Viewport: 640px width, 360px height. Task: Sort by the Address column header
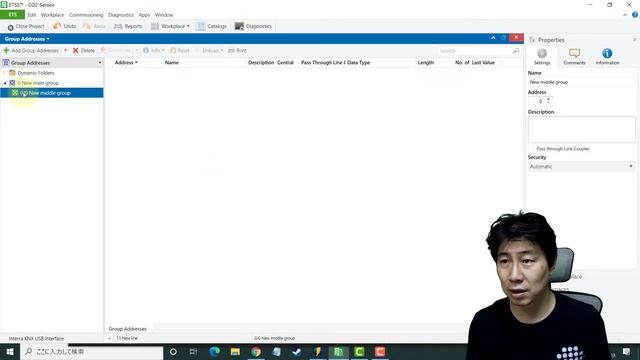pyautogui.click(x=126, y=62)
